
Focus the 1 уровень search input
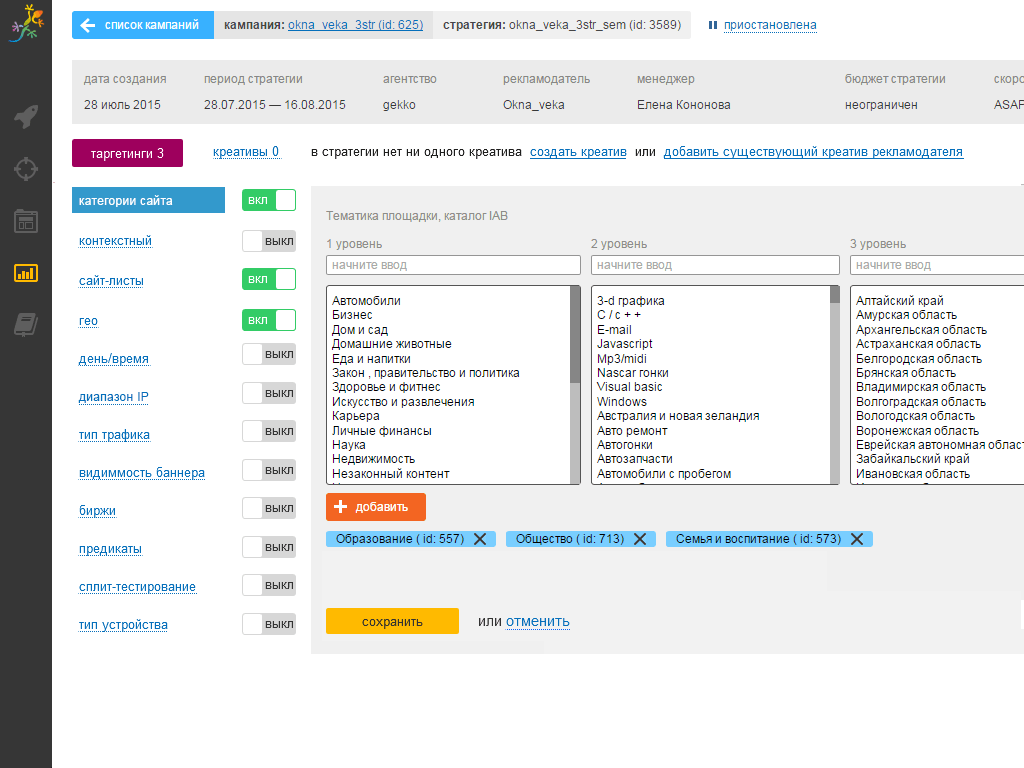point(453,265)
